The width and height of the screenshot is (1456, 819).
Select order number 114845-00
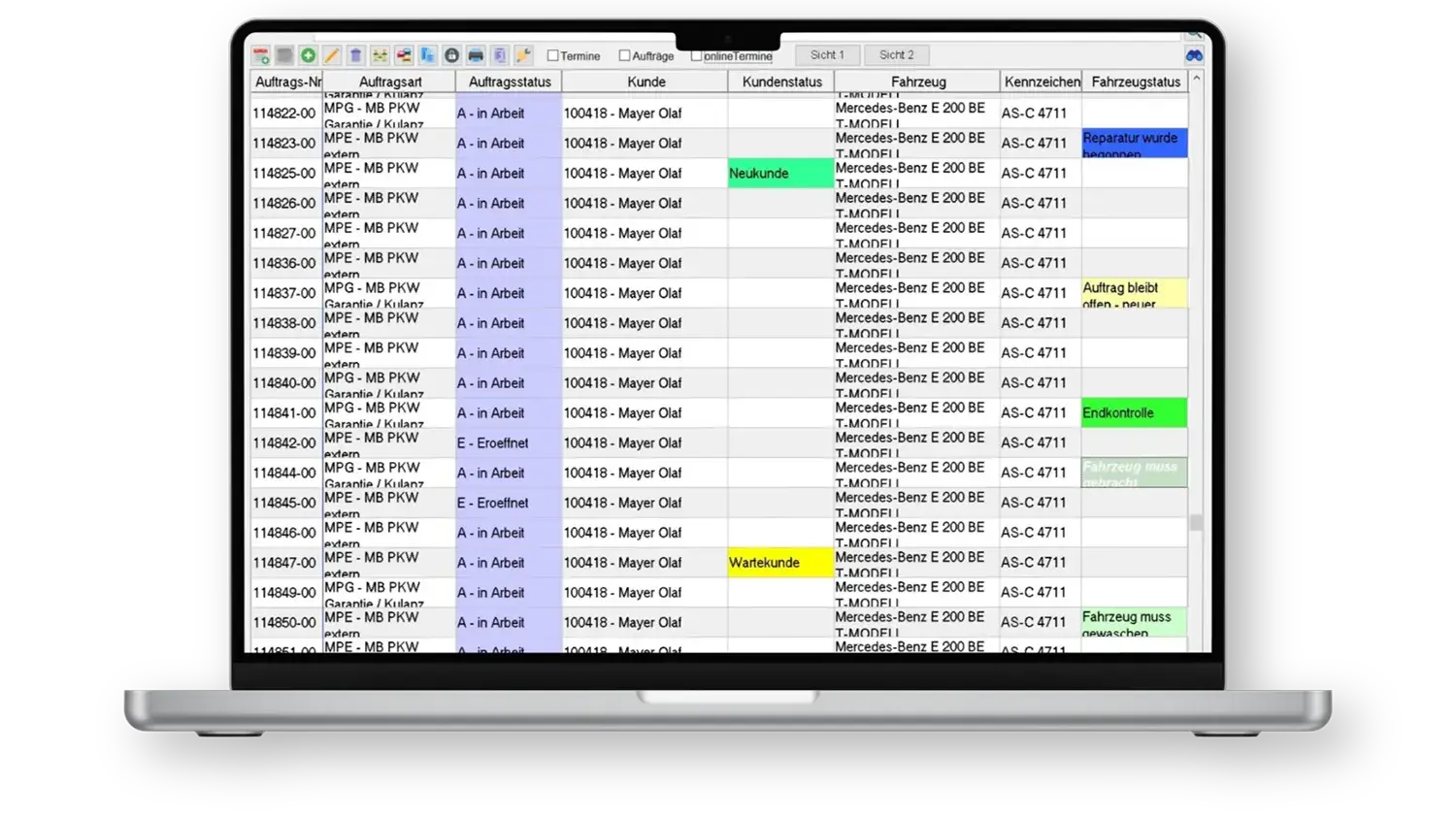click(284, 504)
